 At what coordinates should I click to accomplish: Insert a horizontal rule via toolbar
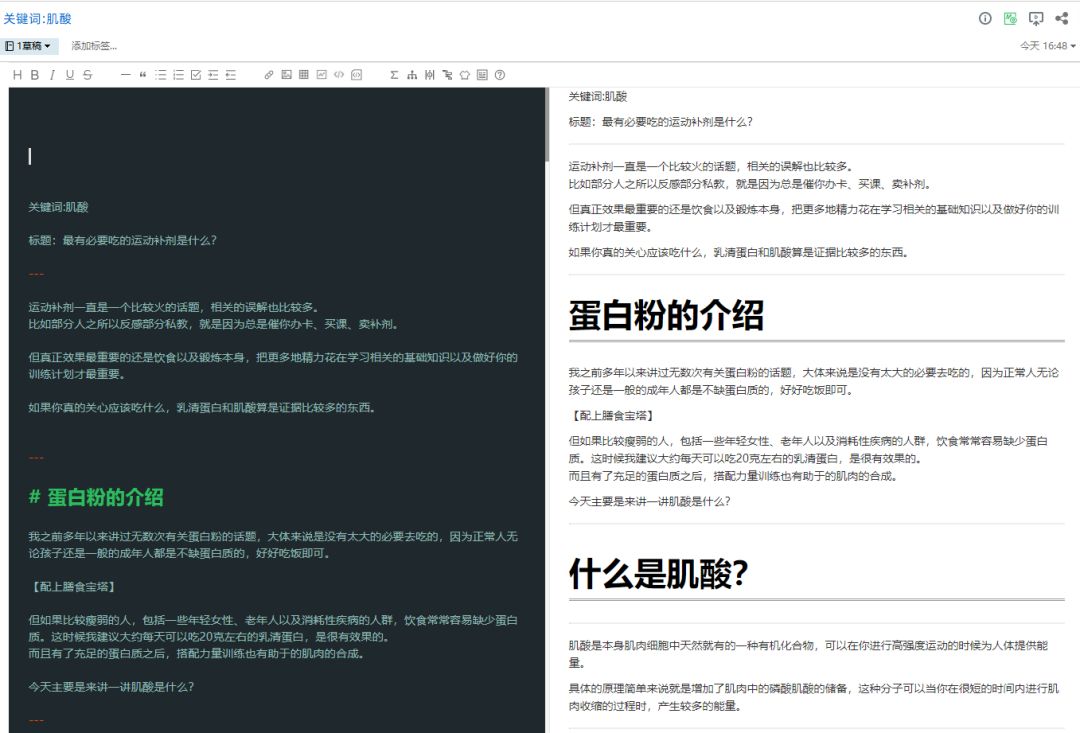coord(125,75)
